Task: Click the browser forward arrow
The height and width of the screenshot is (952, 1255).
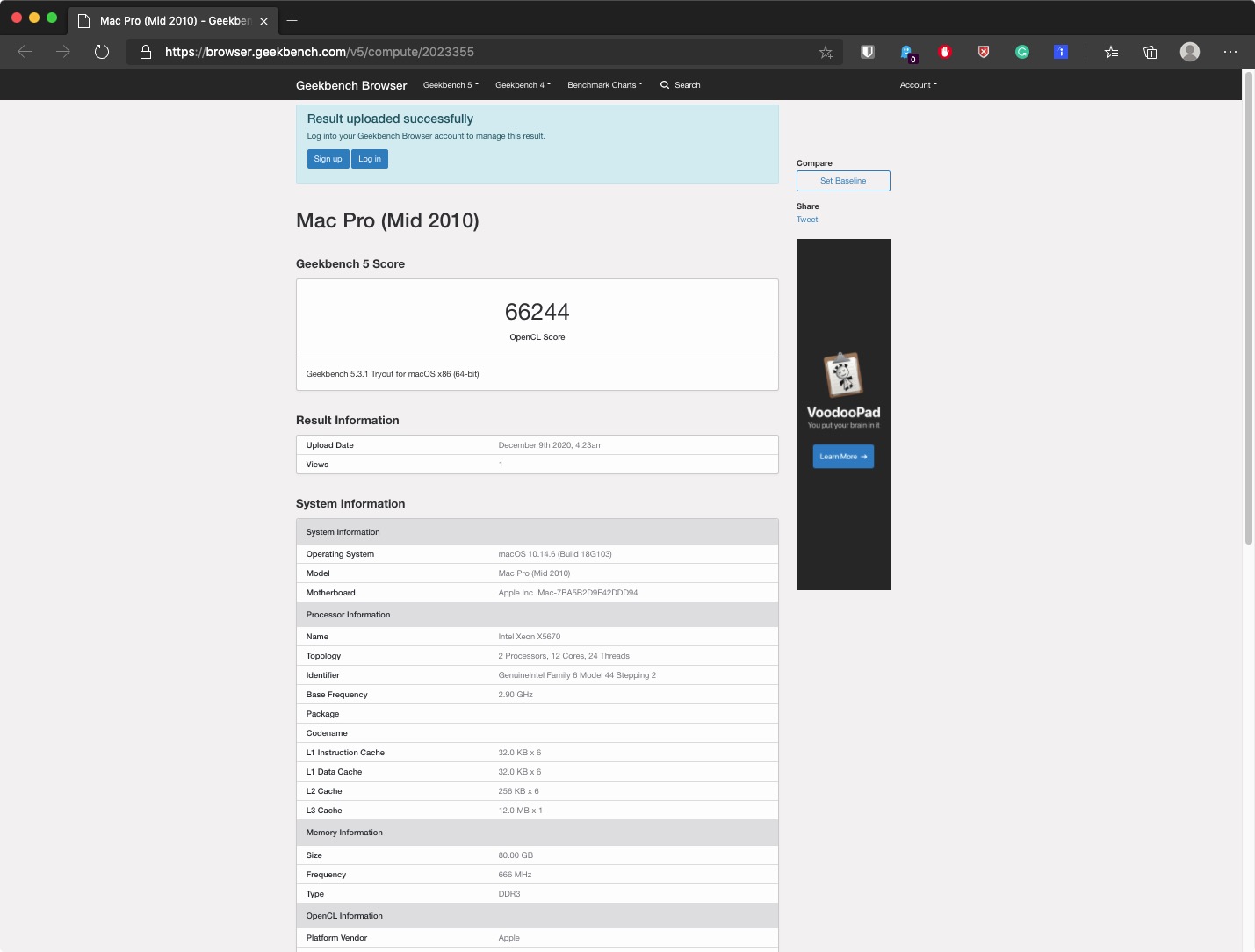Action: [63, 52]
